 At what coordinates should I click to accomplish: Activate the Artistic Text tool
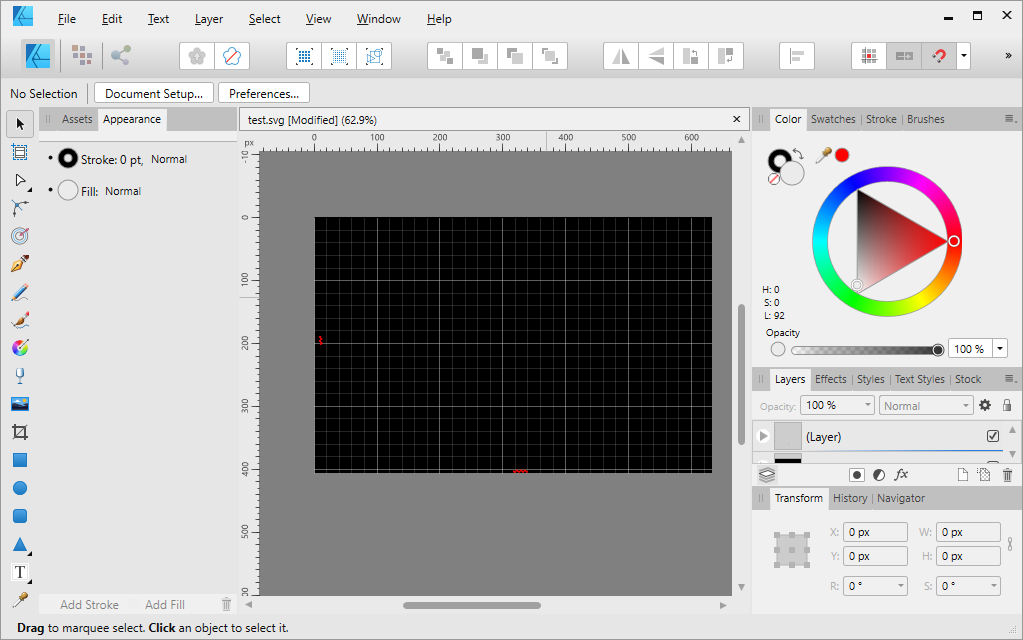[x=19, y=572]
